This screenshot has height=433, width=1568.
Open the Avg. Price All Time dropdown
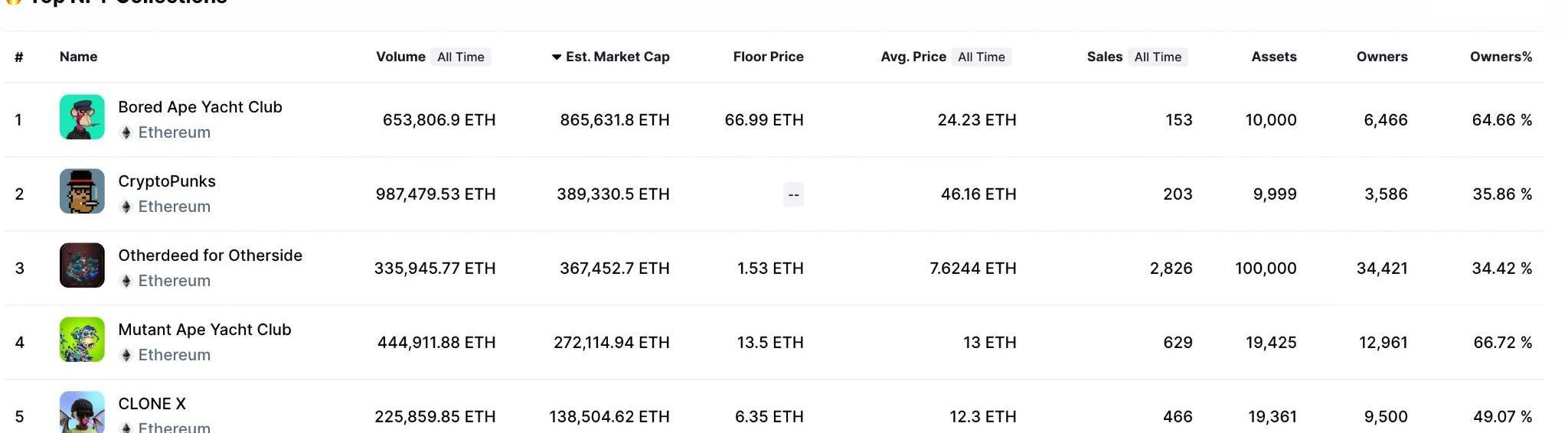coord(982,57)
